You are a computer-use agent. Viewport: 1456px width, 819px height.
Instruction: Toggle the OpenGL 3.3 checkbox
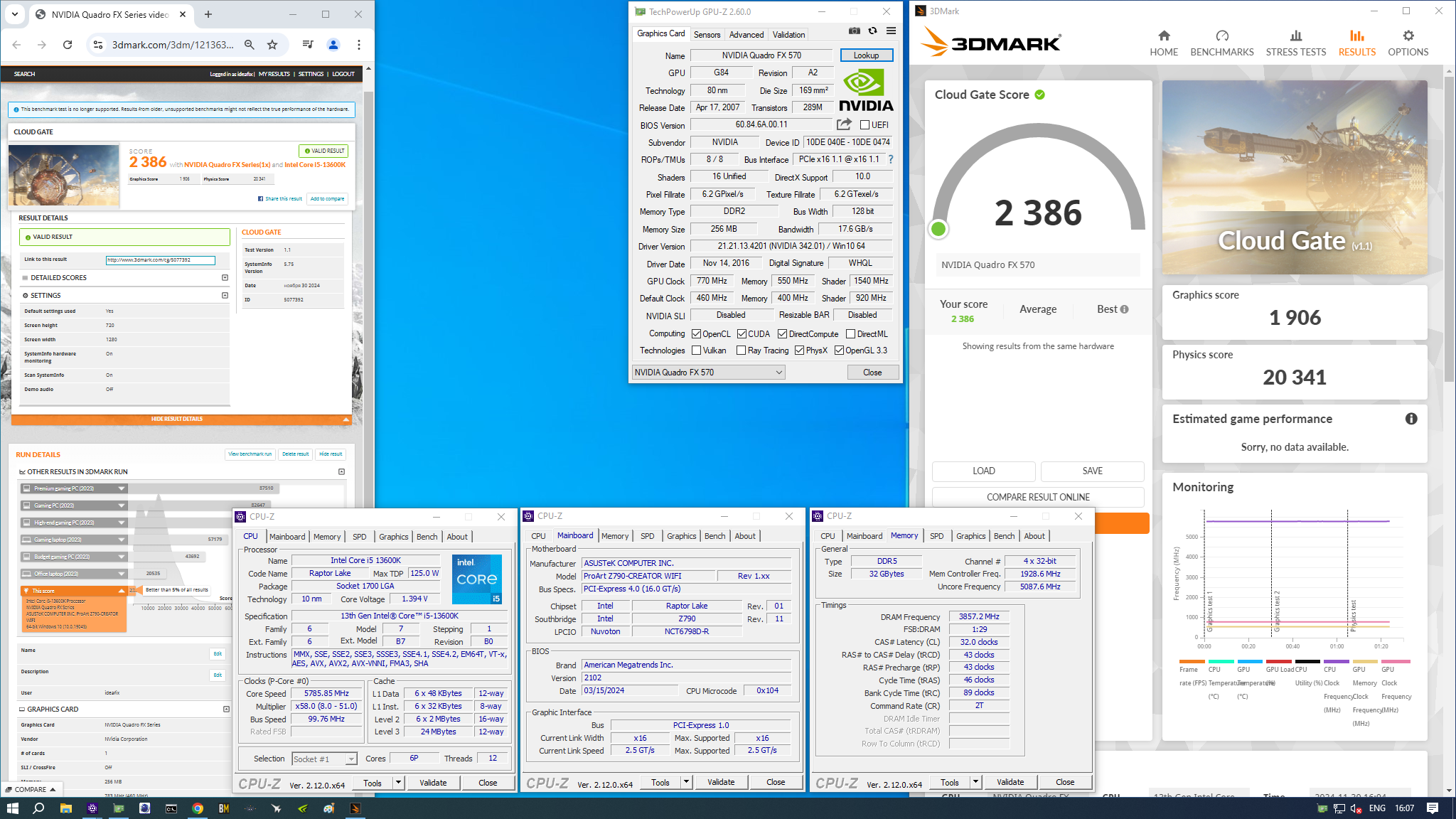tap(839, 350)
